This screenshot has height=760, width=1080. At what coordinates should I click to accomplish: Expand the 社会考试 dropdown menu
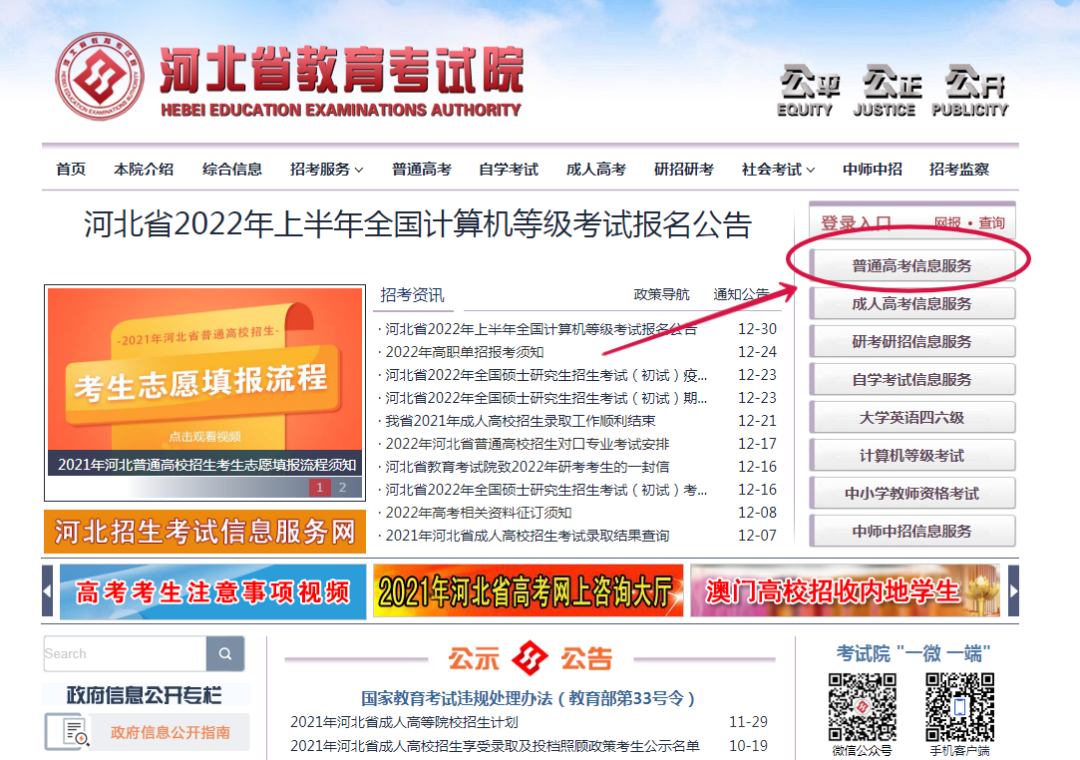(778, 169)
